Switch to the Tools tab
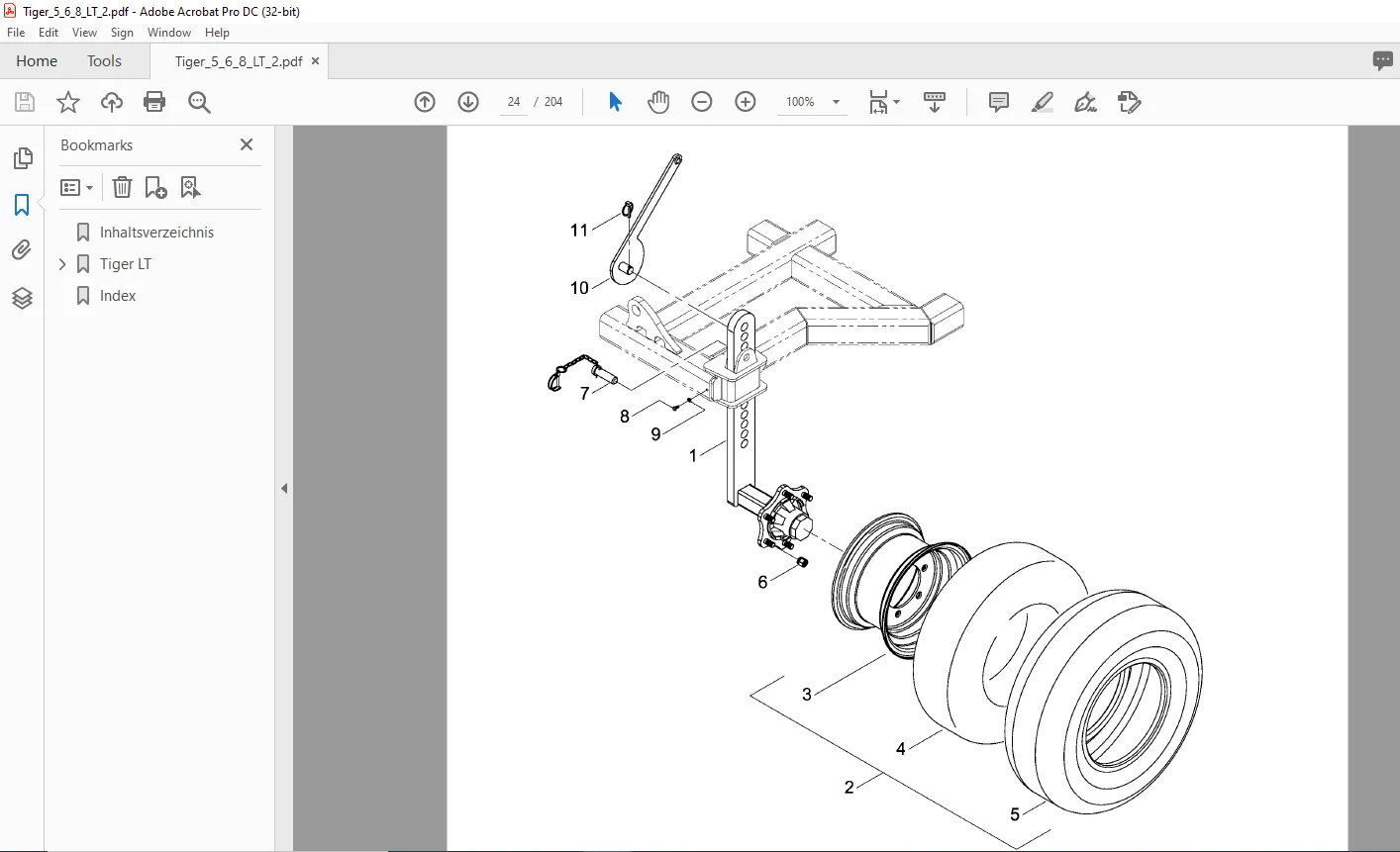The height and width of the screenshot is (852, 1400). [104, 61]
